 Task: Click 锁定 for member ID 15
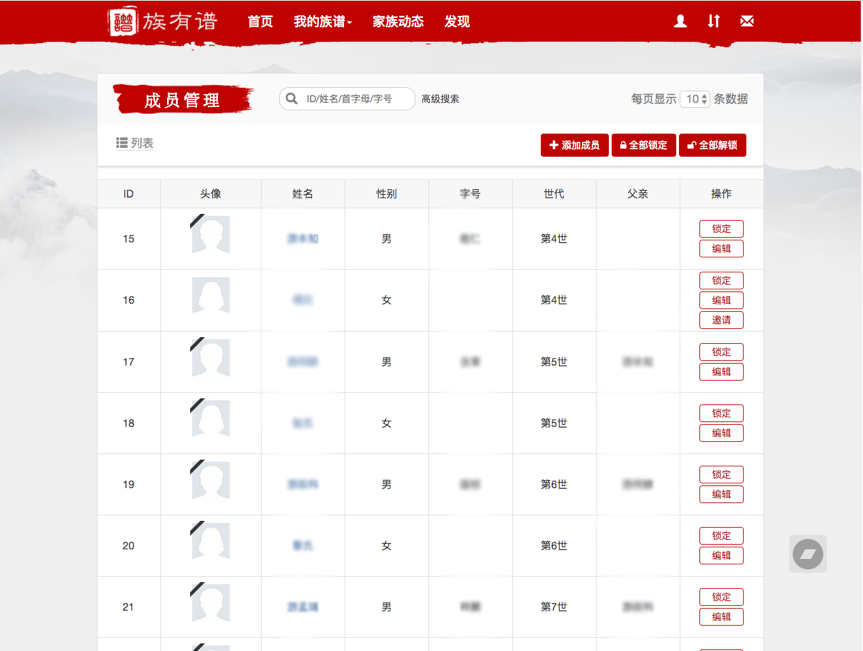(x=722, y=228)
